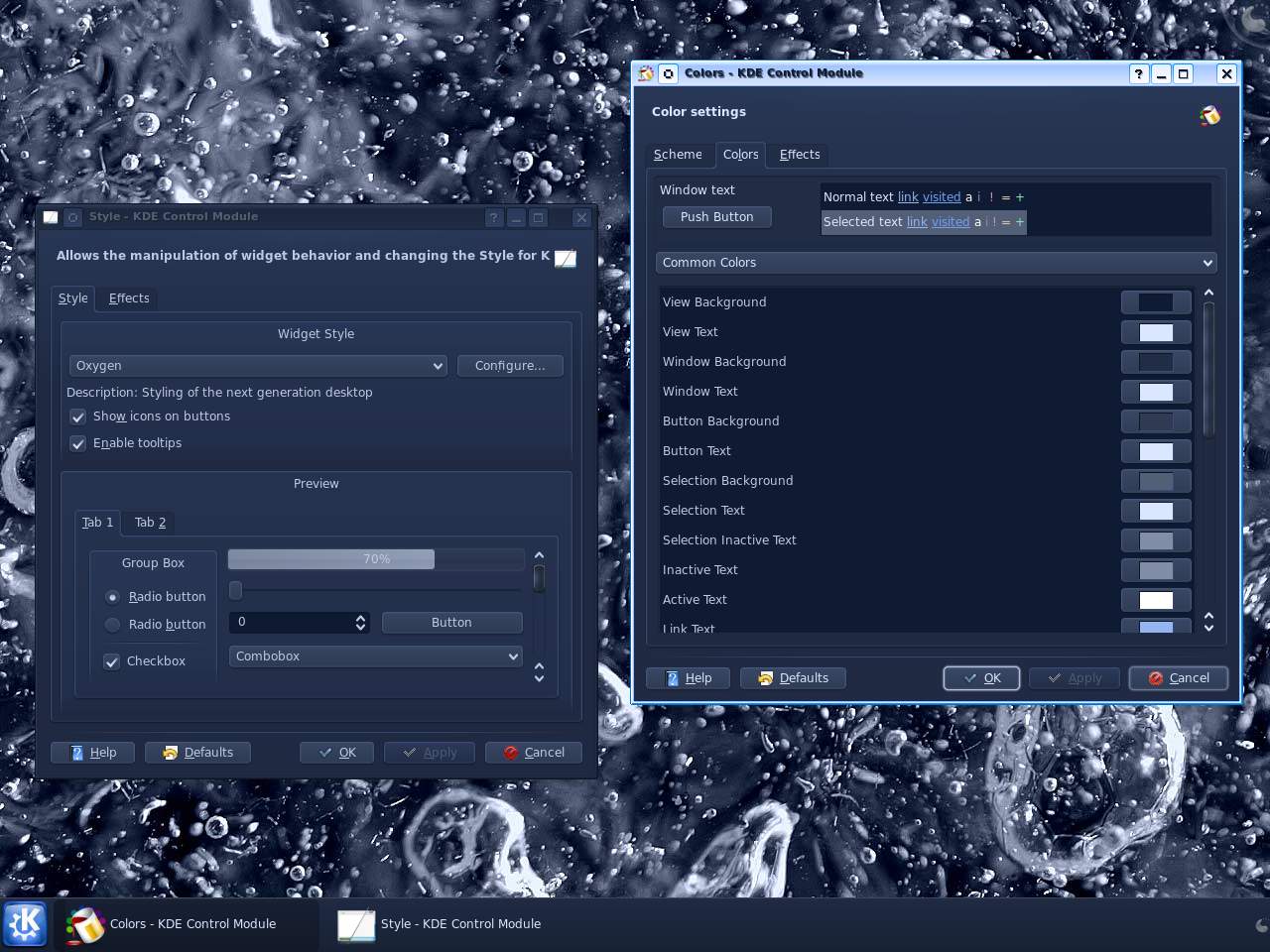Viewport: 1270px width, 952px height.
Task: Click the preview spinbox stepper arrows
Action: click(x=360, y=623)
